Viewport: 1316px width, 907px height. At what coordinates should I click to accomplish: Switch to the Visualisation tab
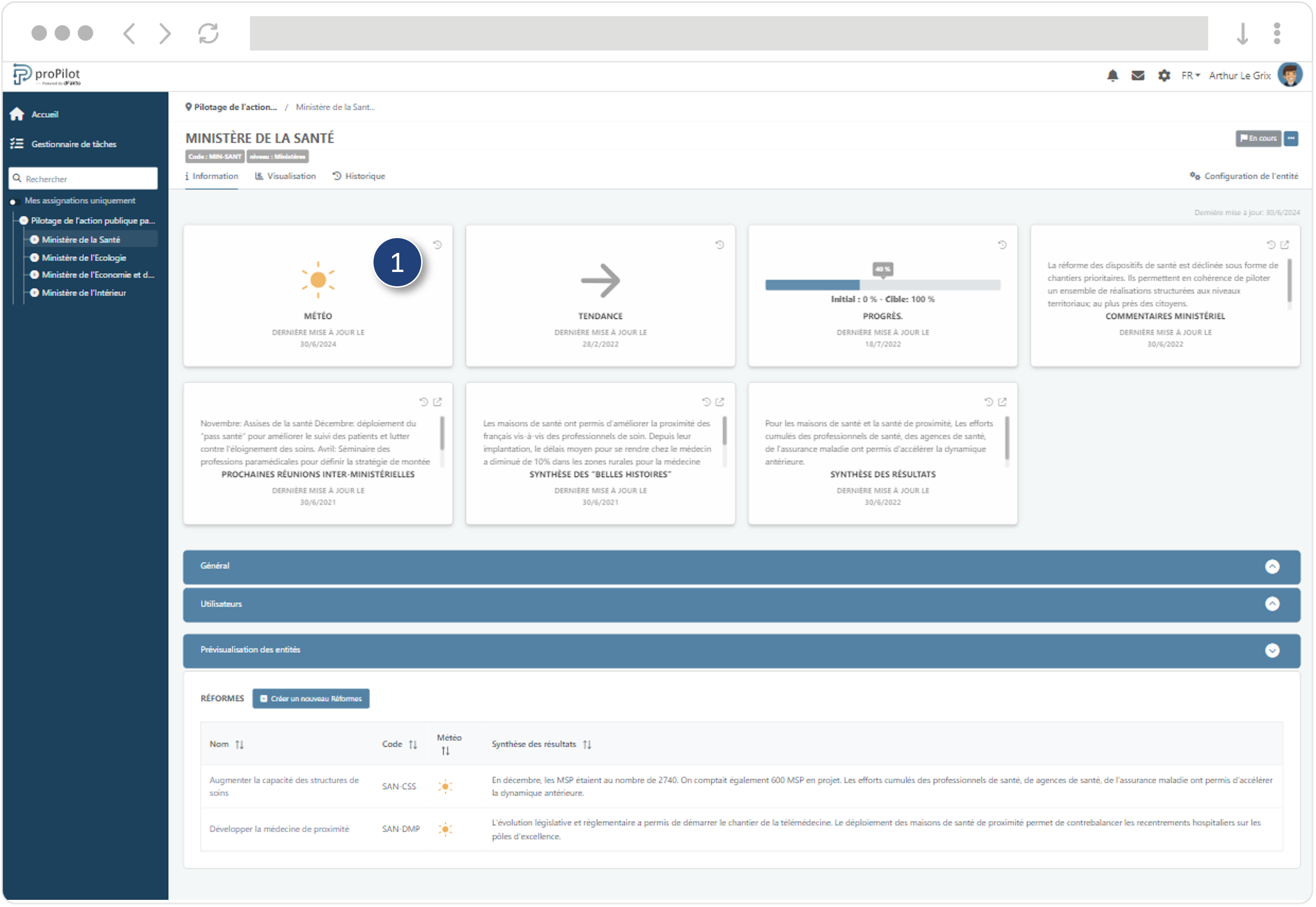pyautogui.click(x=286, y=176)
